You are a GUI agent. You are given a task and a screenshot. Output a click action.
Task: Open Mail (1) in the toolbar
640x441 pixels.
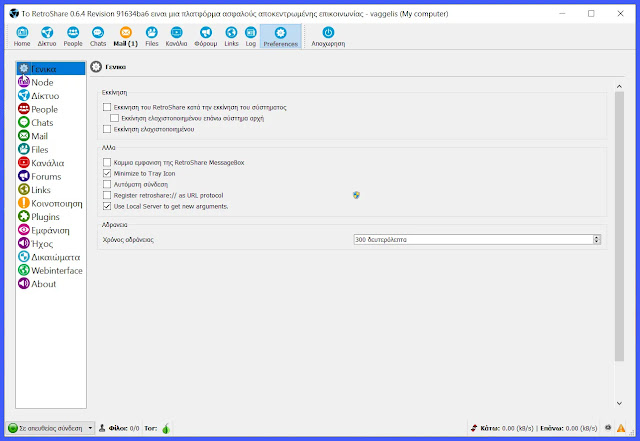(x=126, y=36)
